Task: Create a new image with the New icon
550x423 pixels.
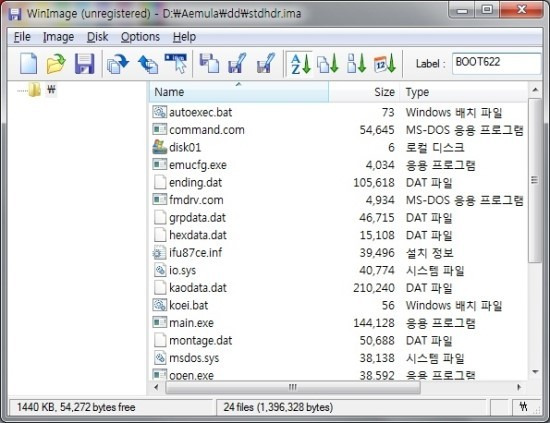Action: point(28,64)
